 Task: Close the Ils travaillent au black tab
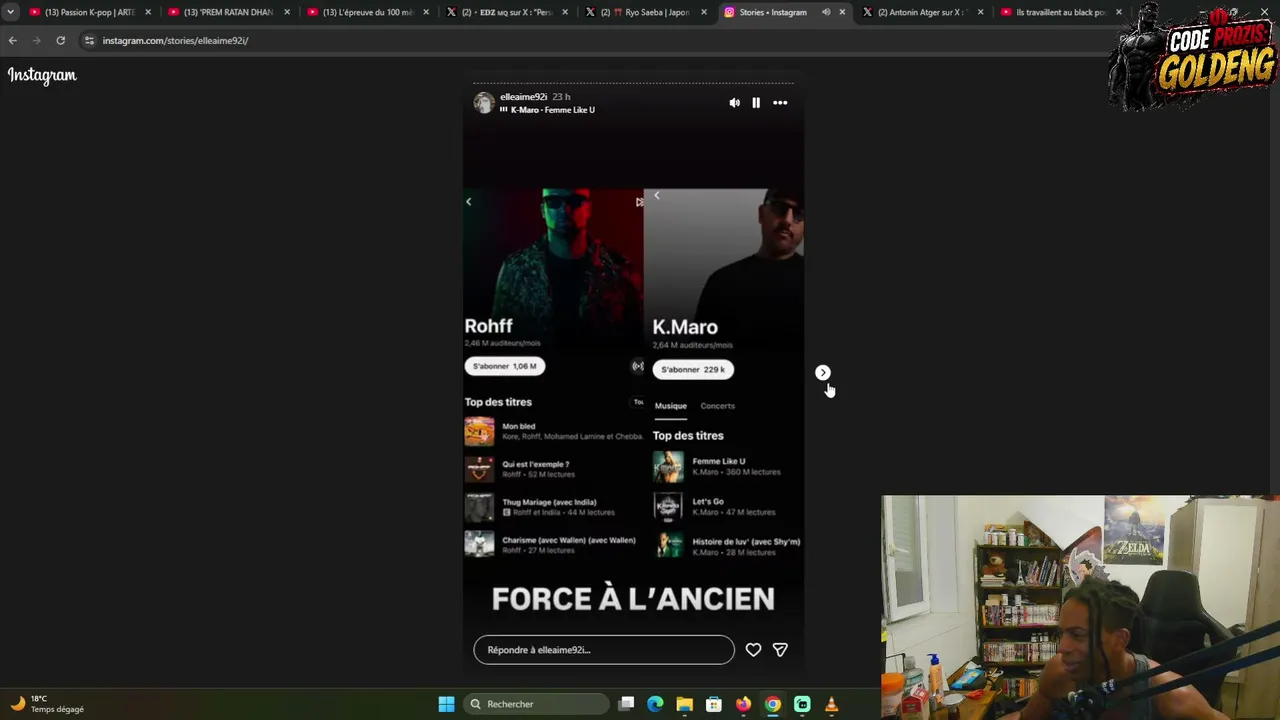(x=1119, y=12)
